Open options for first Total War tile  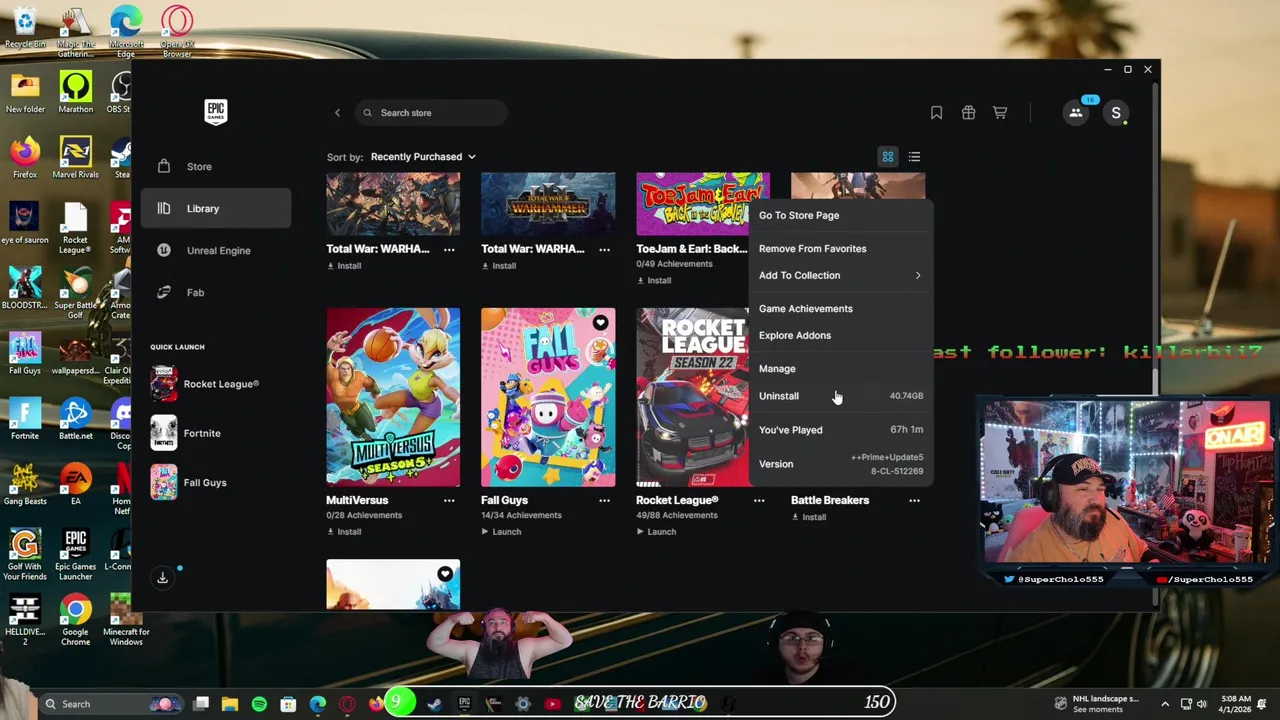449,249
